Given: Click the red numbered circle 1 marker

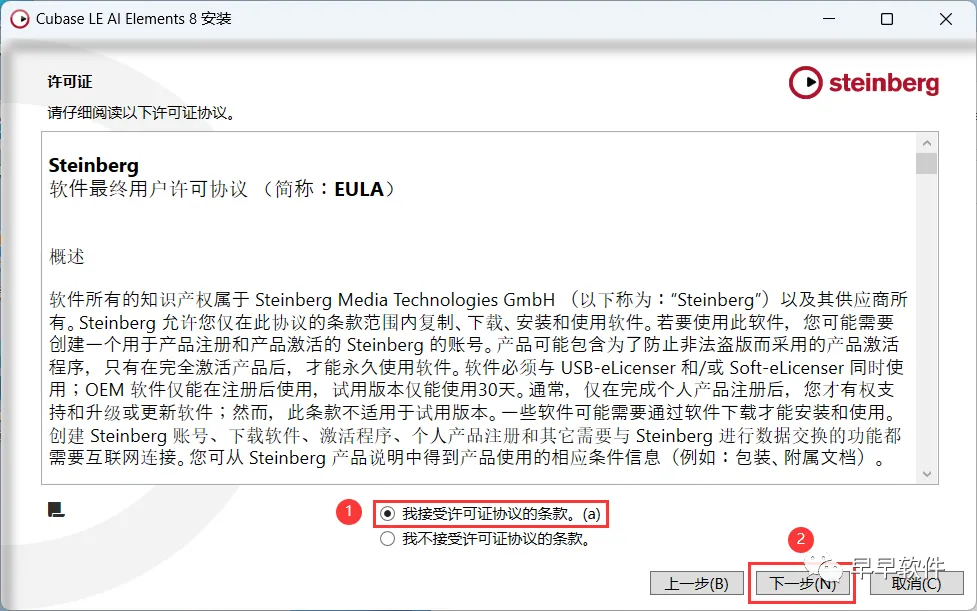Looking at the screenshot, I should coord(348,513).
